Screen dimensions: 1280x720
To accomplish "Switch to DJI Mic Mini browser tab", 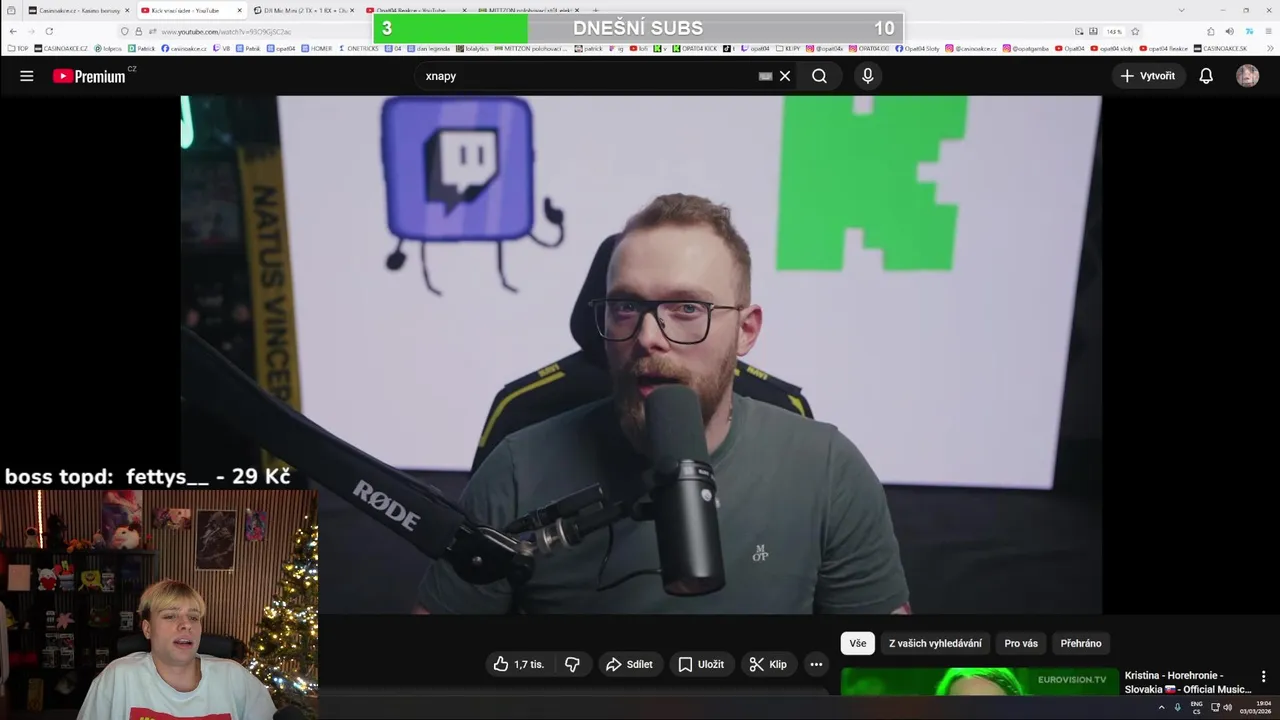I will tap(302, 10).
